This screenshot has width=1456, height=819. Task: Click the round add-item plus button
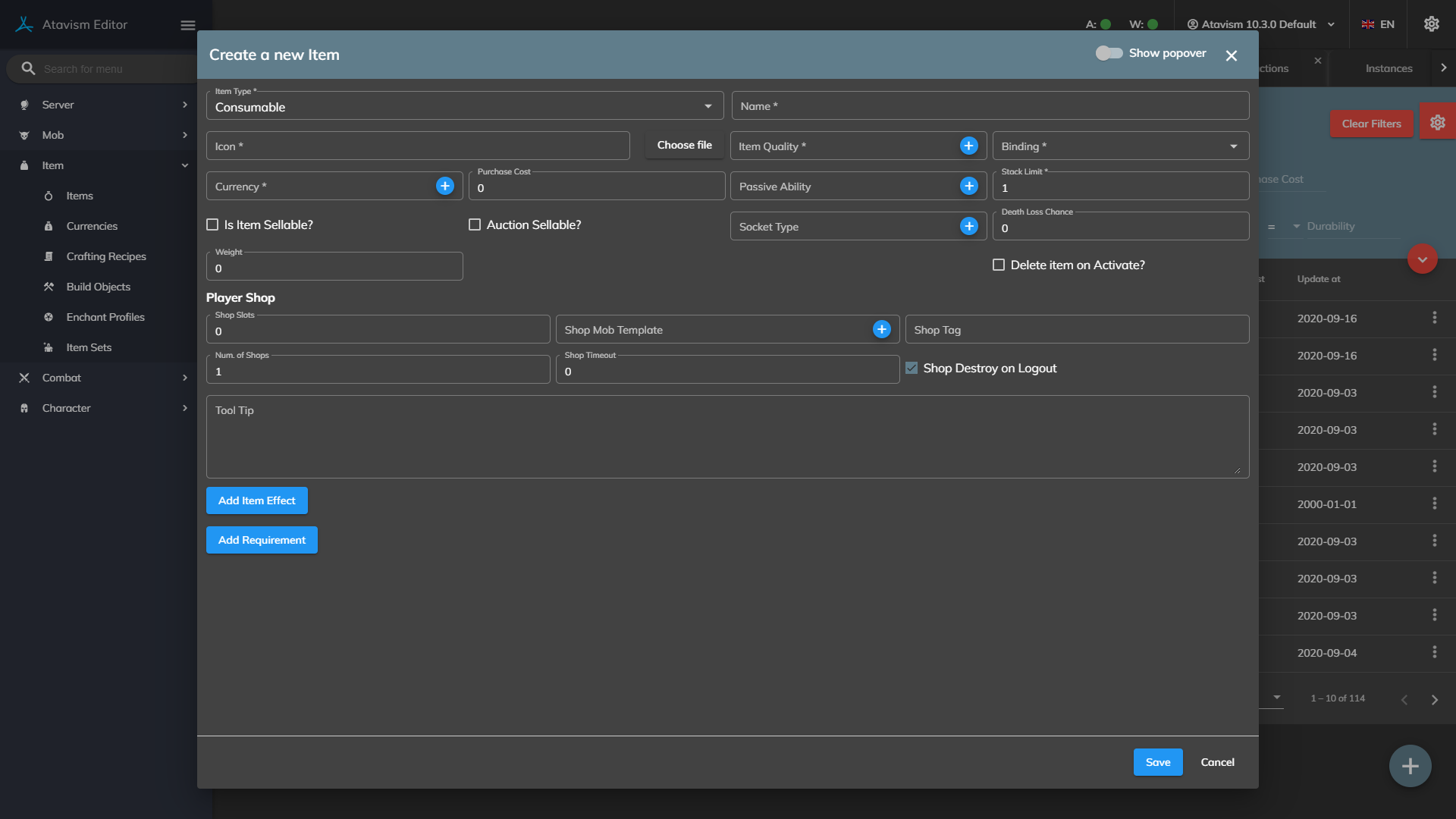click(1410, 766)
